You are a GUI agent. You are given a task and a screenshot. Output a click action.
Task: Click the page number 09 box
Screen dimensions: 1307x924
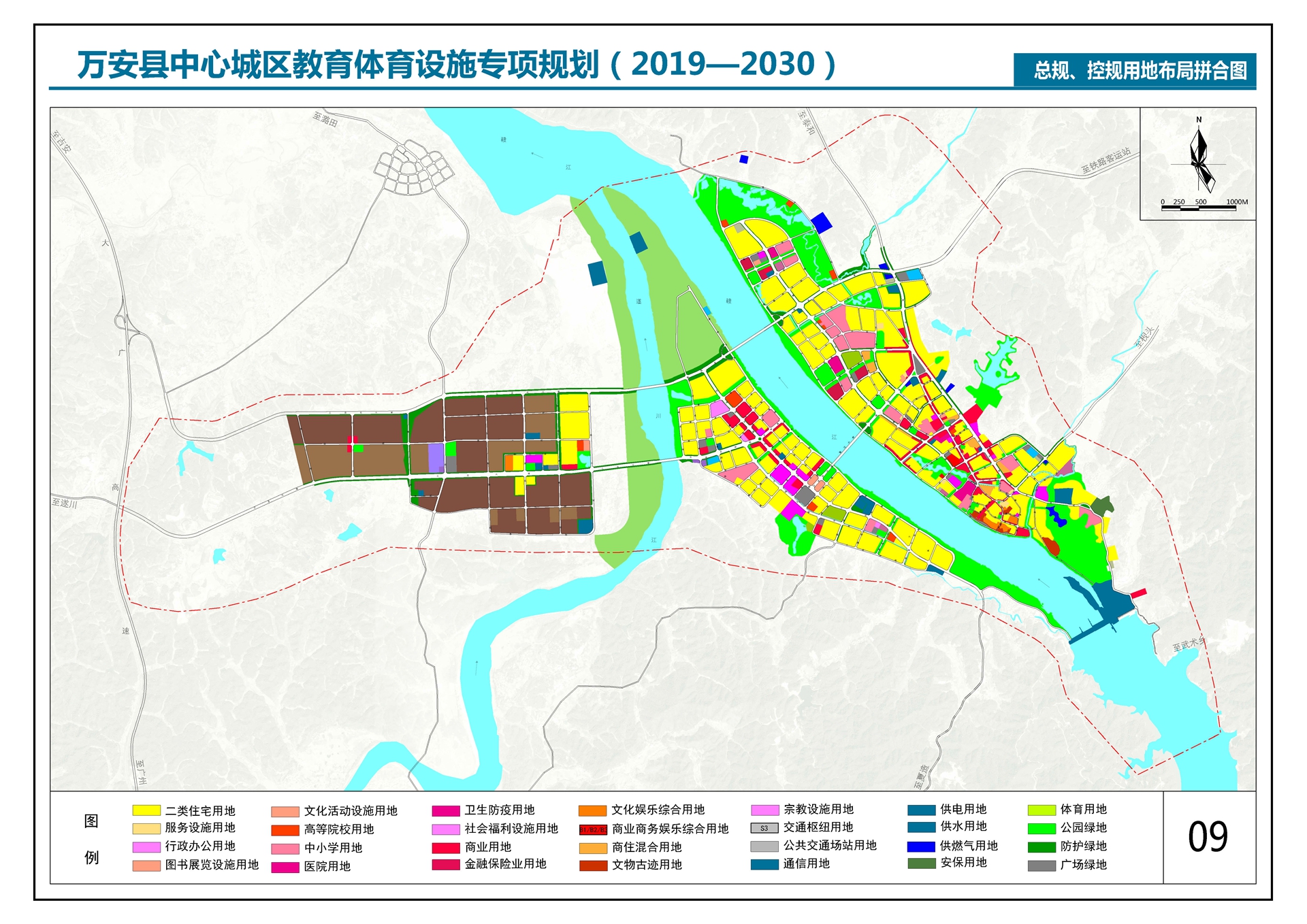pyautogui.click(x=1209, y=837)
